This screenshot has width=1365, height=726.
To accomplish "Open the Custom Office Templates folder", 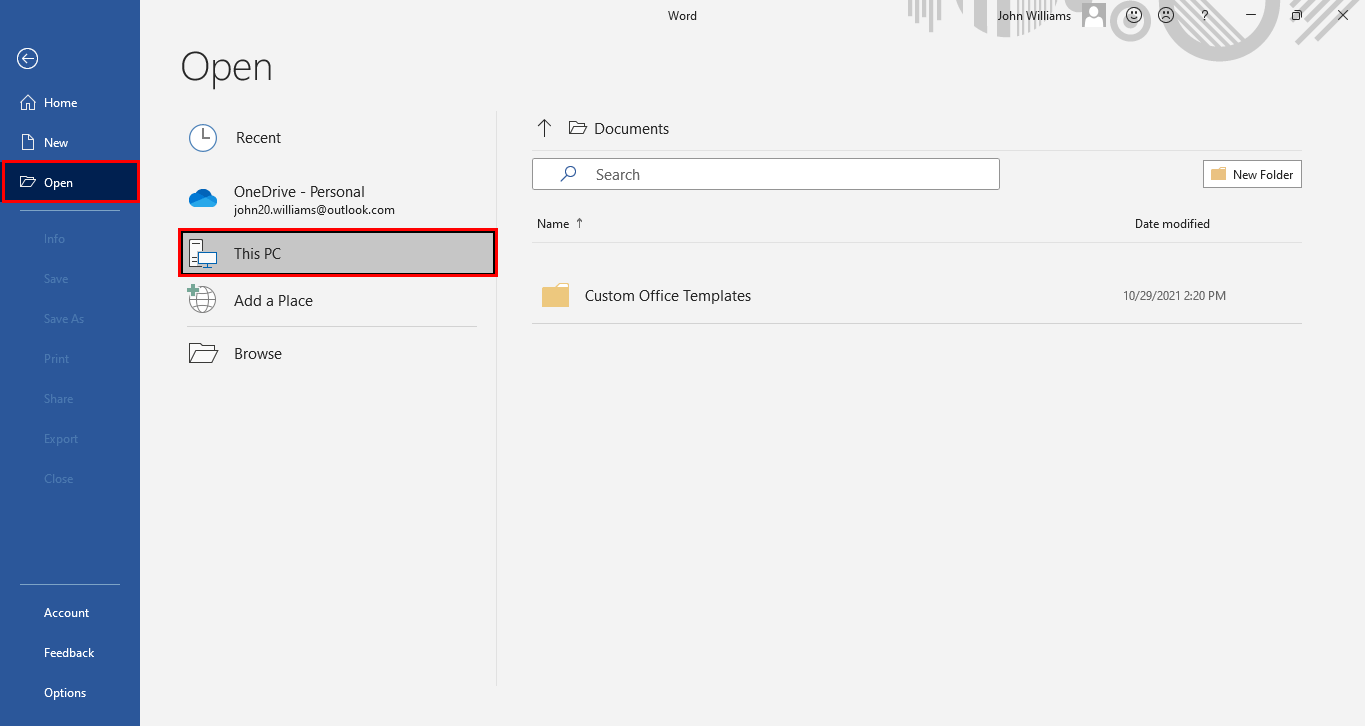I will (x=917, y=296).
